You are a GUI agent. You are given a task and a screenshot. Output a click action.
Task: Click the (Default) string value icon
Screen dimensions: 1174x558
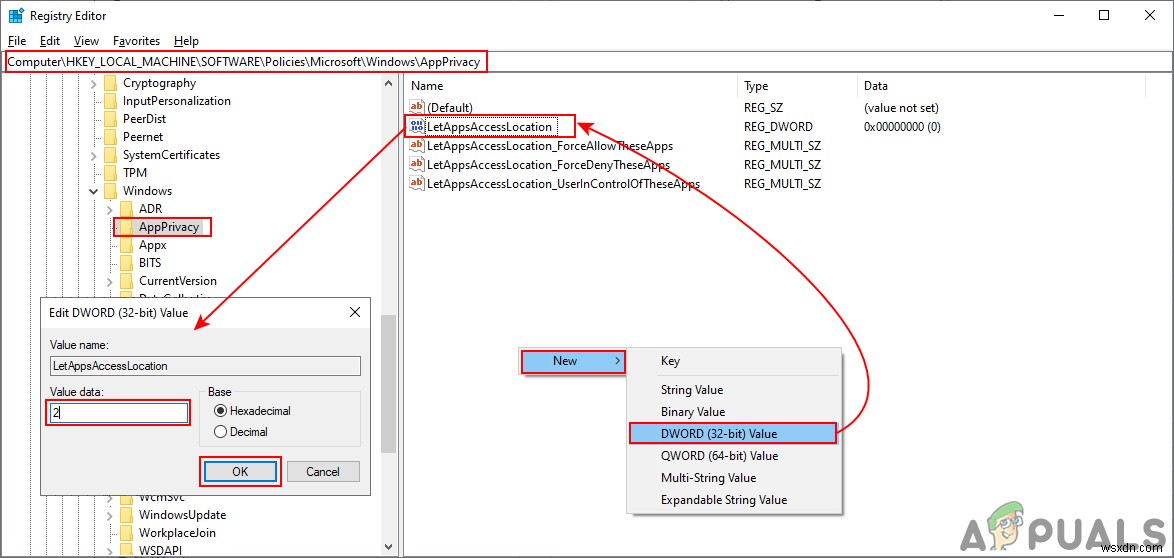(x=418, y=108)
